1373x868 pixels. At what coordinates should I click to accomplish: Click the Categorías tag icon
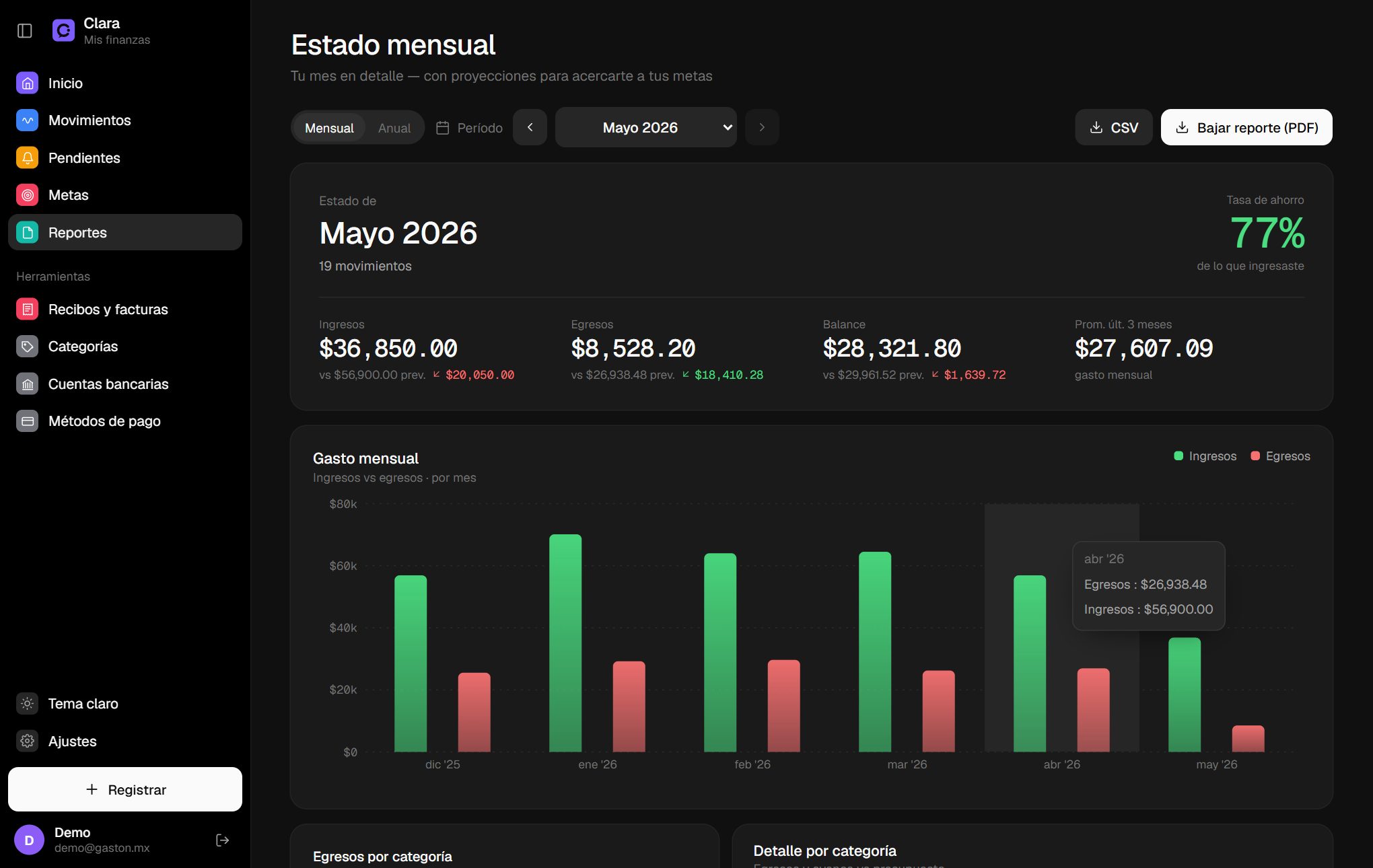point(28,347)
